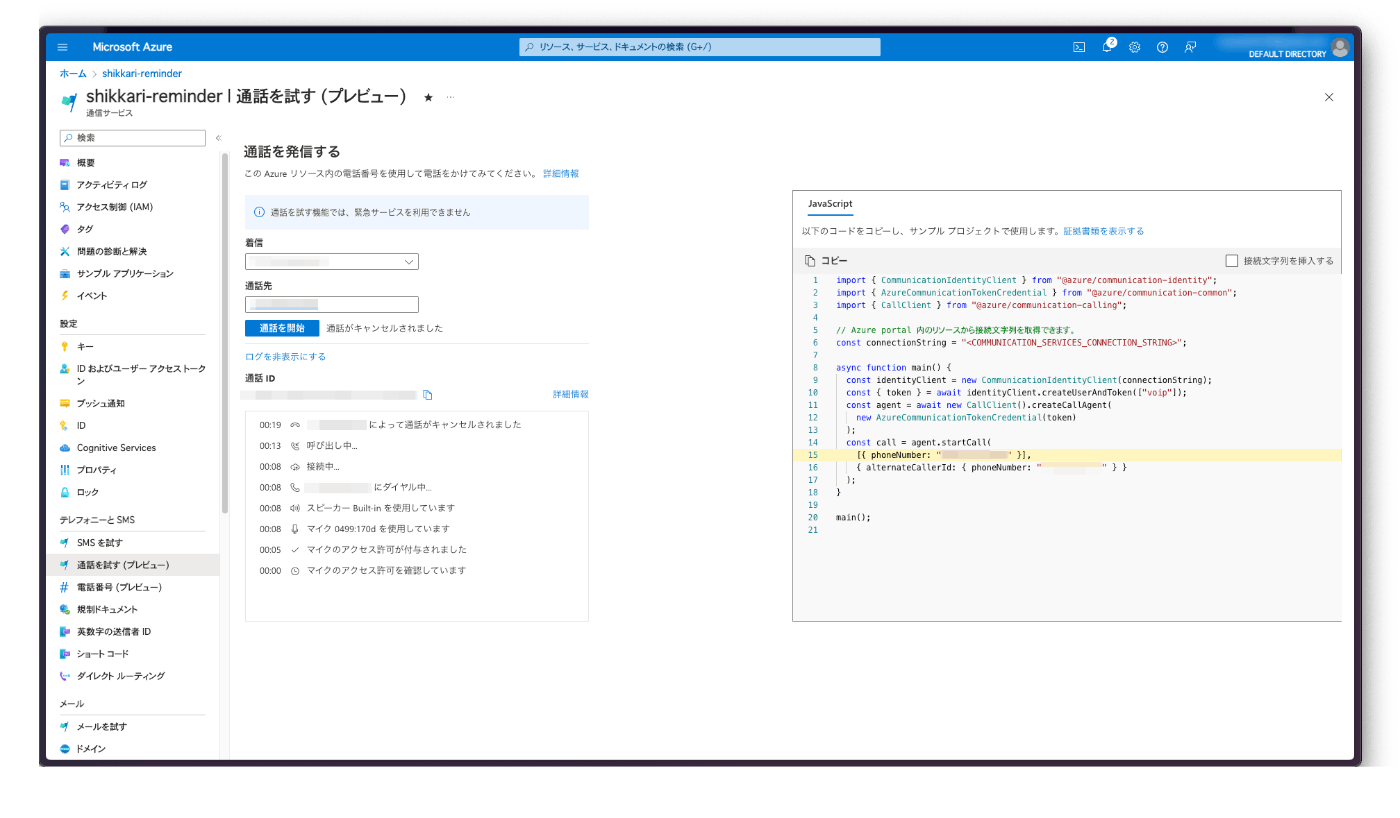1400x818 pixels.
Task: Click the ホーム breadcrumb
Action: (72, 74)
